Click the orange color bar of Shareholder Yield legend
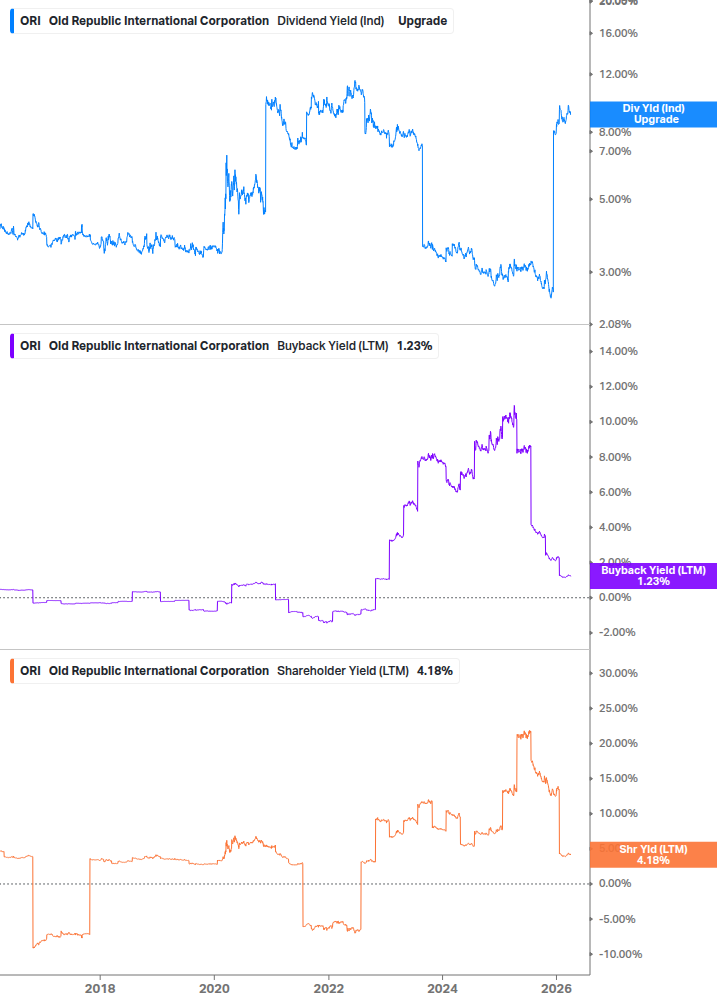Viewport: 717px width, 1005px height. [12, 671]
